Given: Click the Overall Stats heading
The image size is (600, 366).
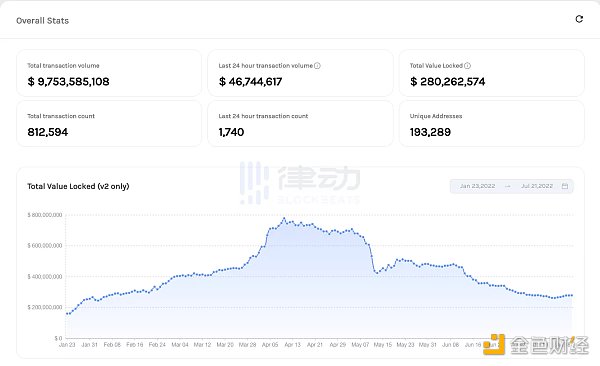Looking at the screenshot, I should click(x=42, y=21).
